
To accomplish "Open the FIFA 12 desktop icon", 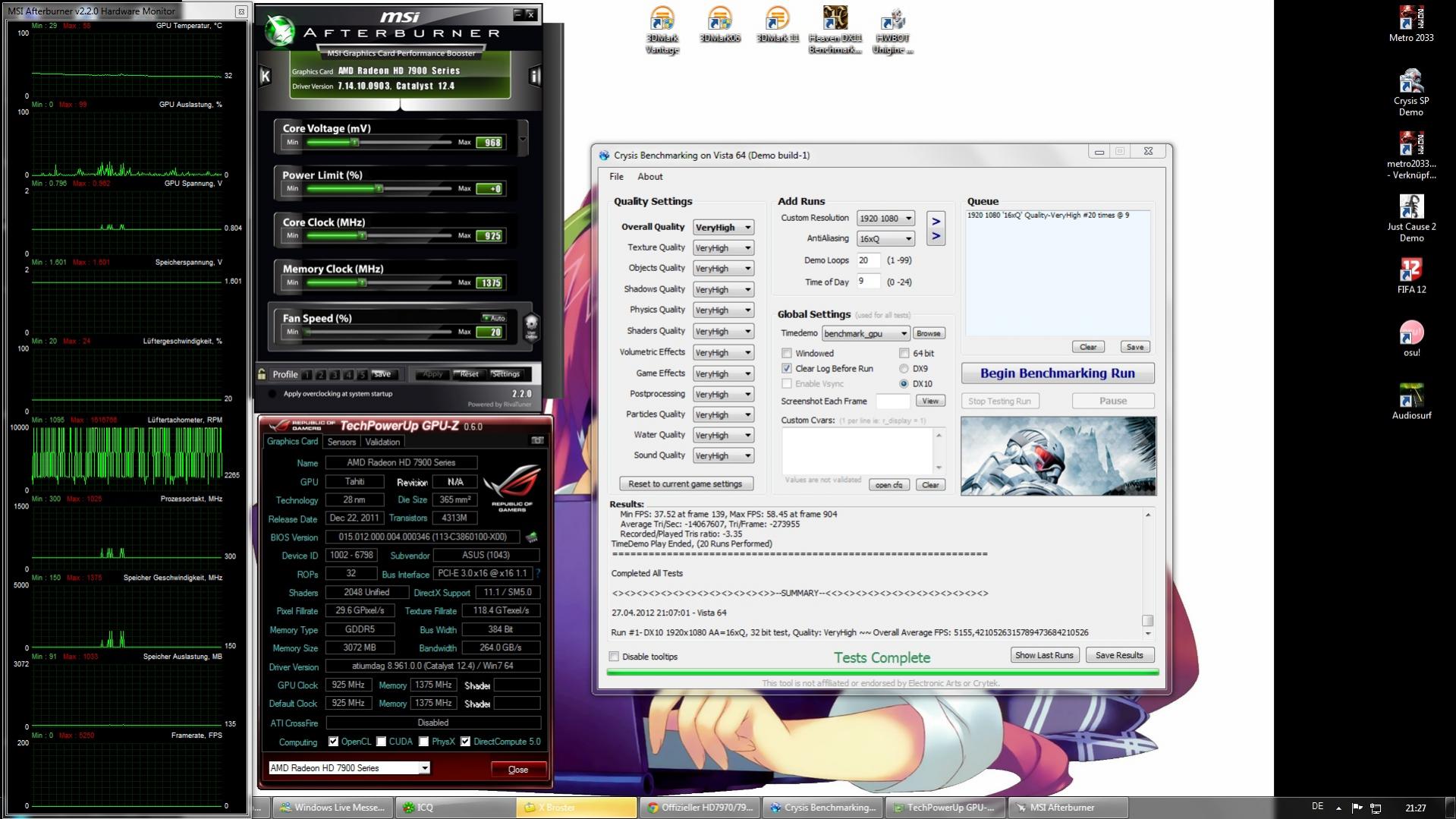I will tap(1411, 276).
